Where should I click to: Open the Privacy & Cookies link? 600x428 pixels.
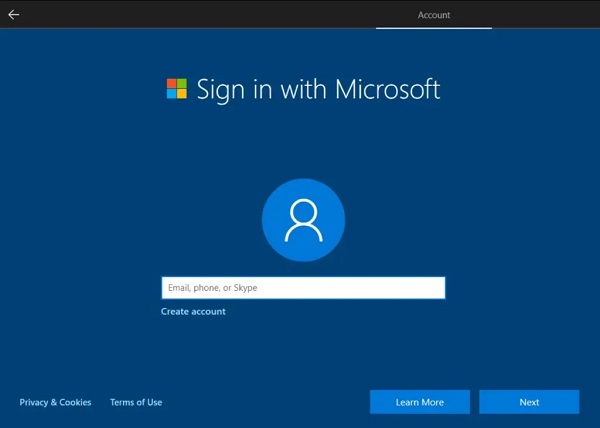click(55, 402)
